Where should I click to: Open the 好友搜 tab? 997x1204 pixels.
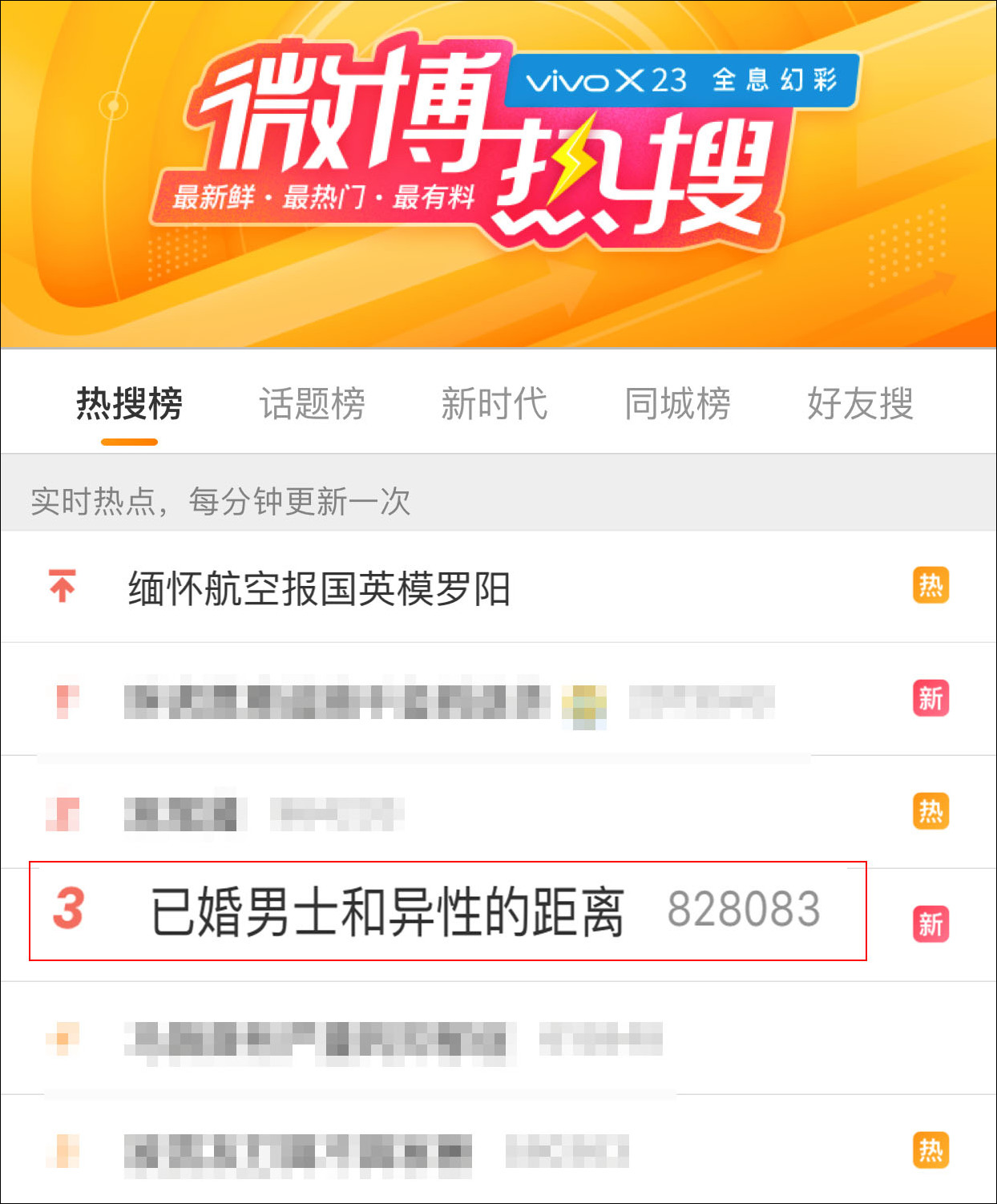pos(860,403)
